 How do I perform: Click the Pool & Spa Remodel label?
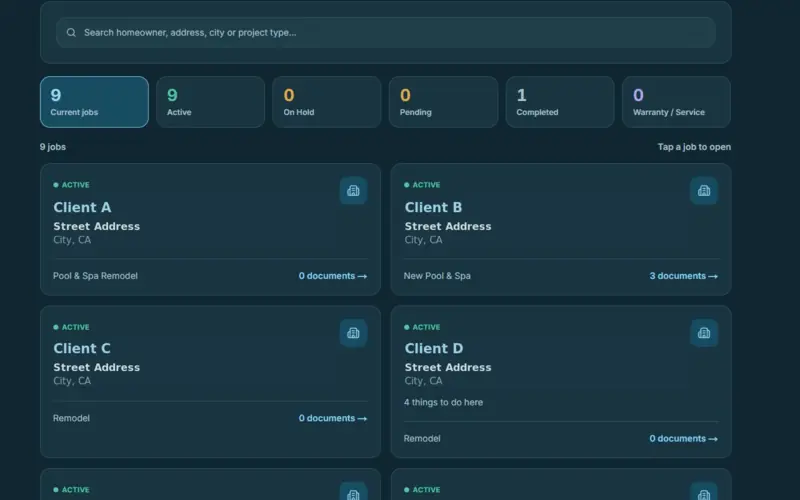[x=95, y=276]
